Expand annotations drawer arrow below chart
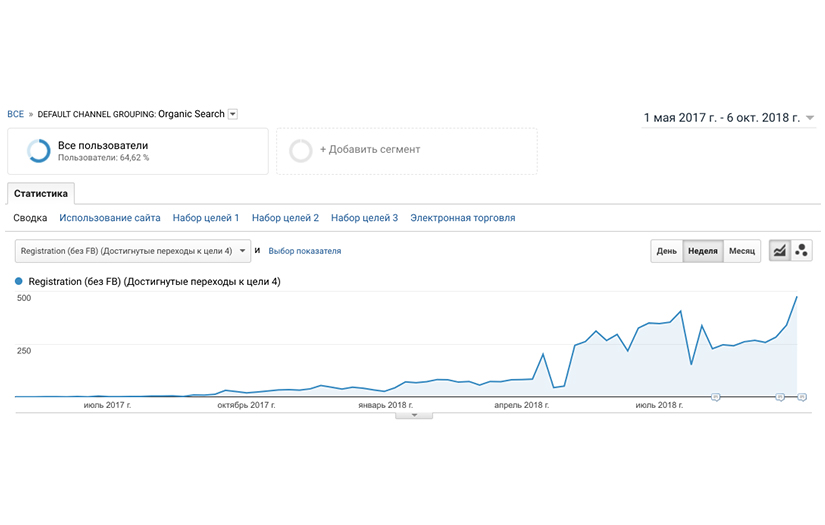 pyautogui.click(x=414, y=416)
